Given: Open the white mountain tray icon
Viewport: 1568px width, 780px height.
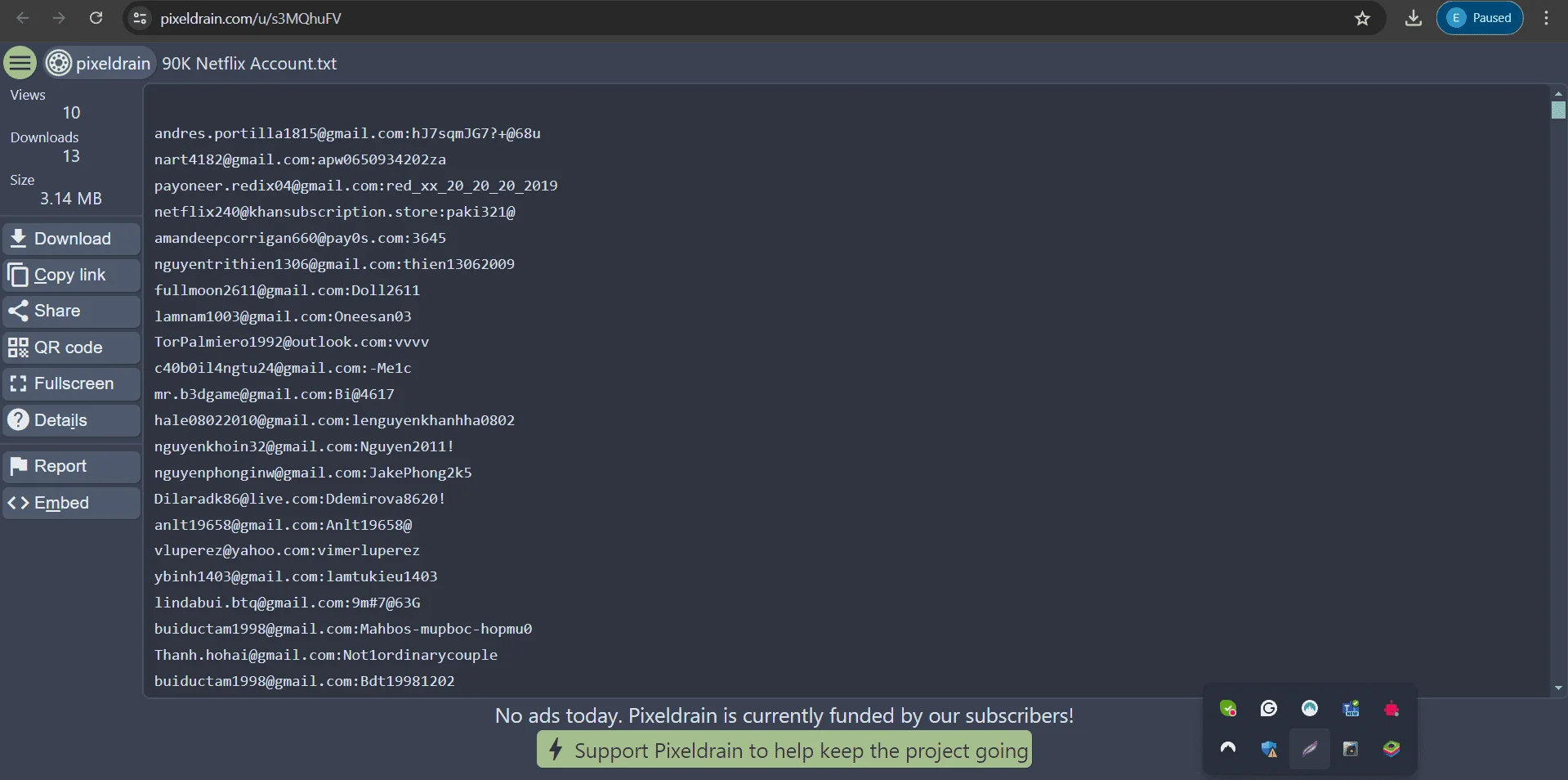Looking at the screenshot, I should 1228,748.
